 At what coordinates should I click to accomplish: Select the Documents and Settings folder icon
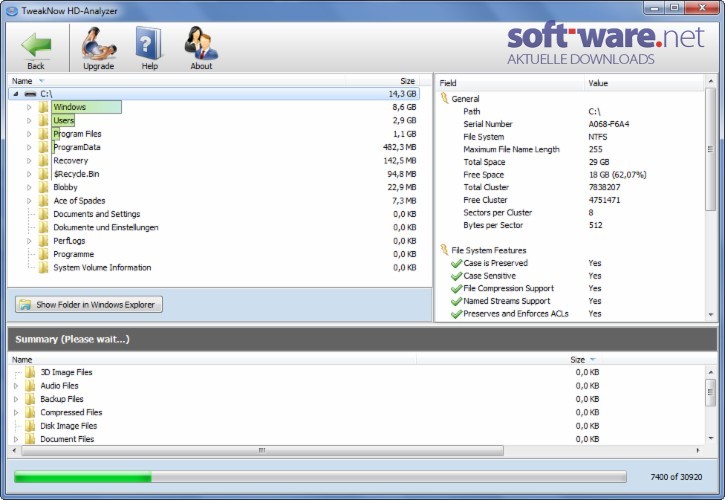[43, 214]
